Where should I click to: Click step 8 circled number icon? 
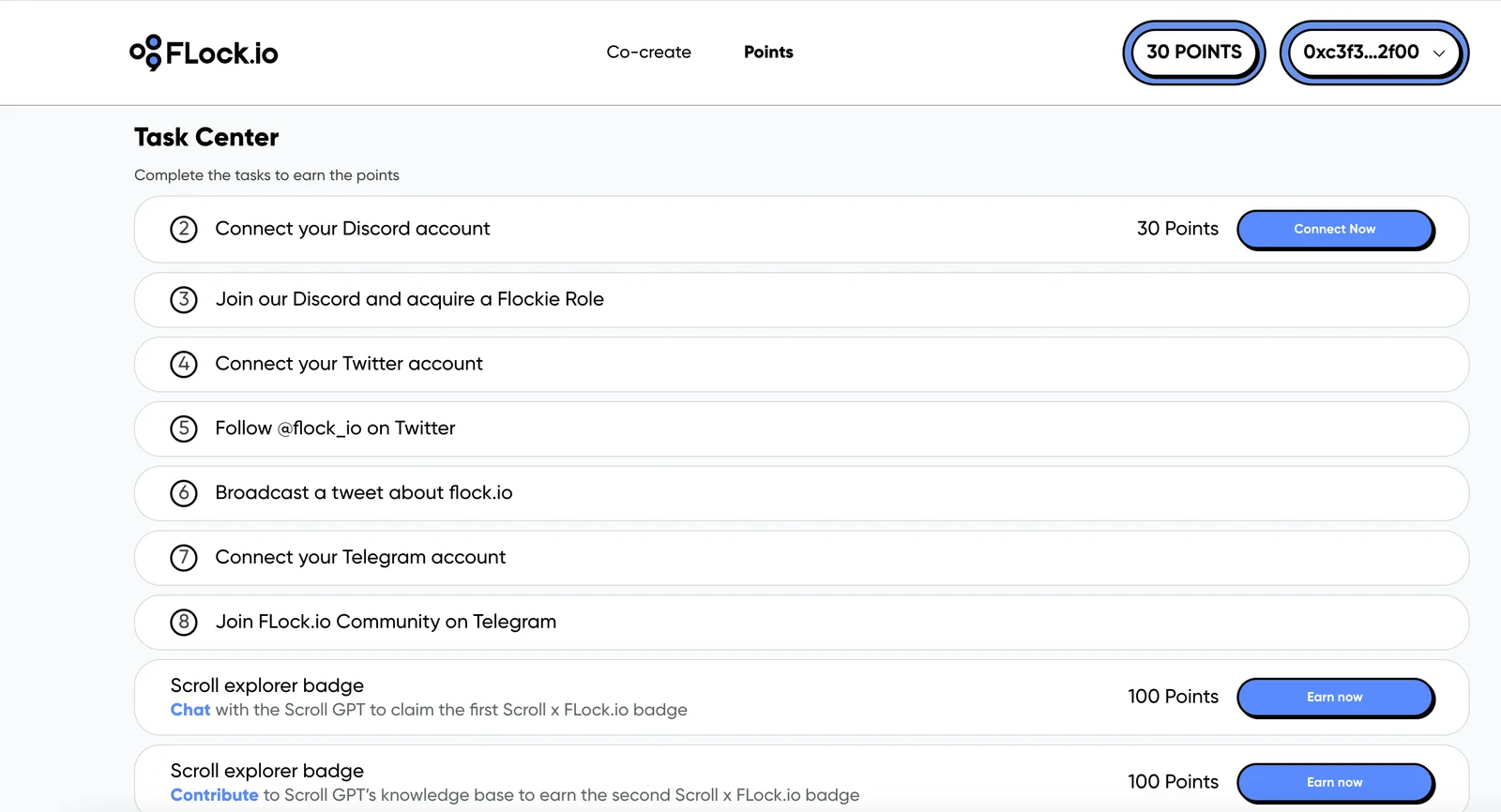[184, 622]
